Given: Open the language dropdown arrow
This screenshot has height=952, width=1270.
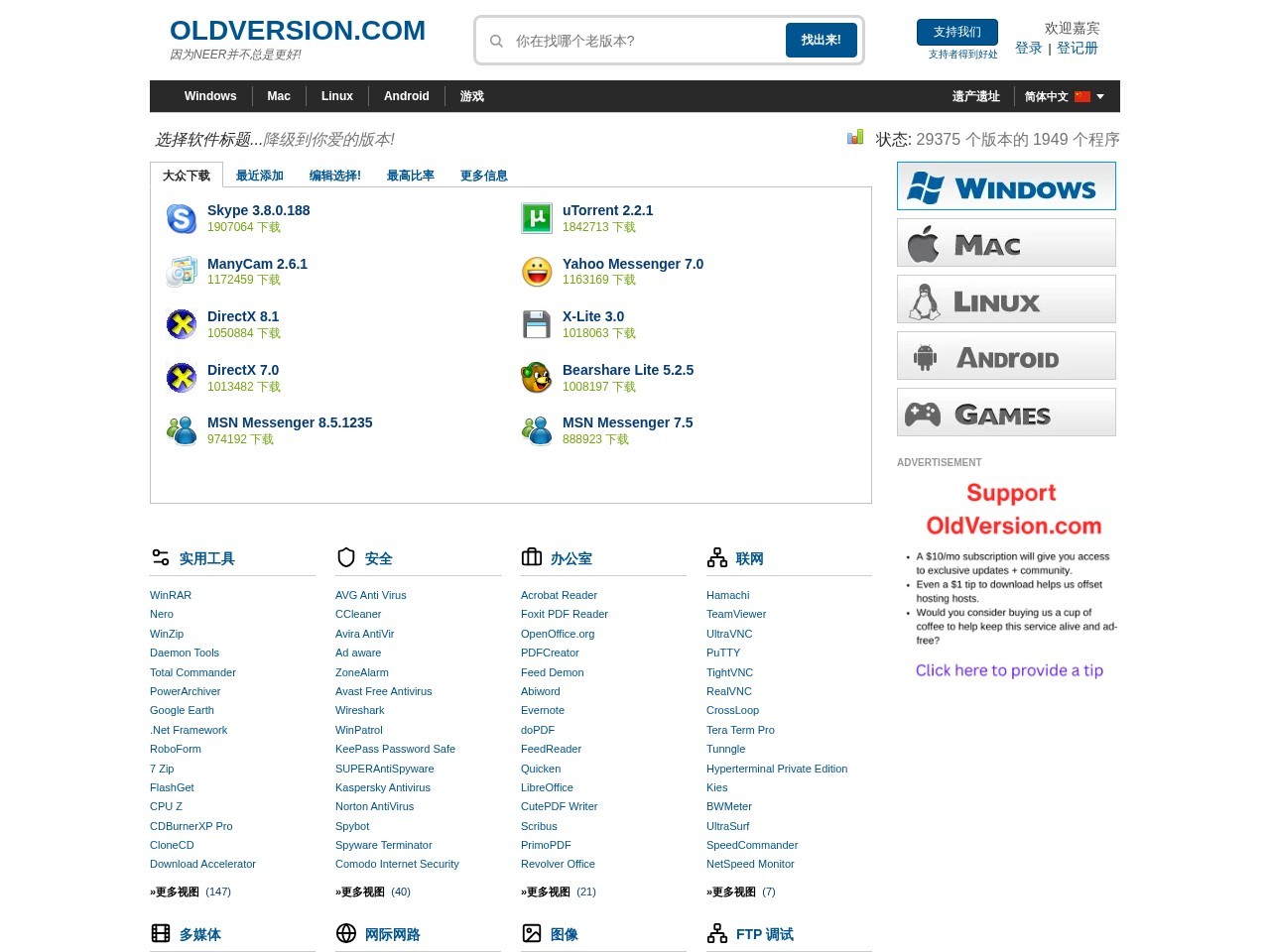Looking at the screenshot, I should [x=1100, y=96].
